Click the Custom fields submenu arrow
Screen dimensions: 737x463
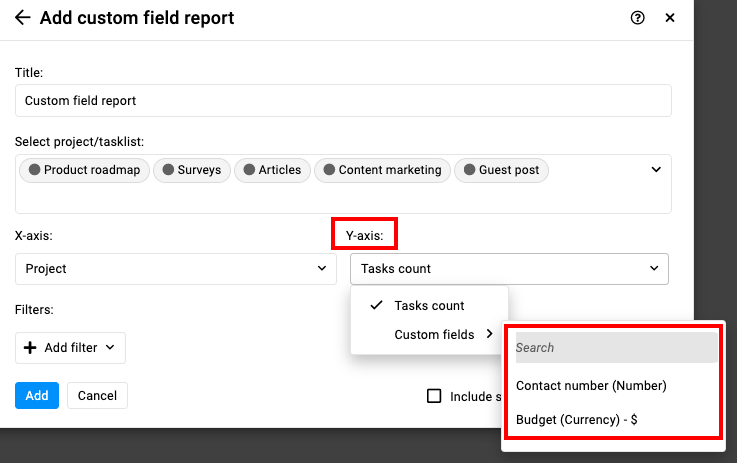[489, 334]
